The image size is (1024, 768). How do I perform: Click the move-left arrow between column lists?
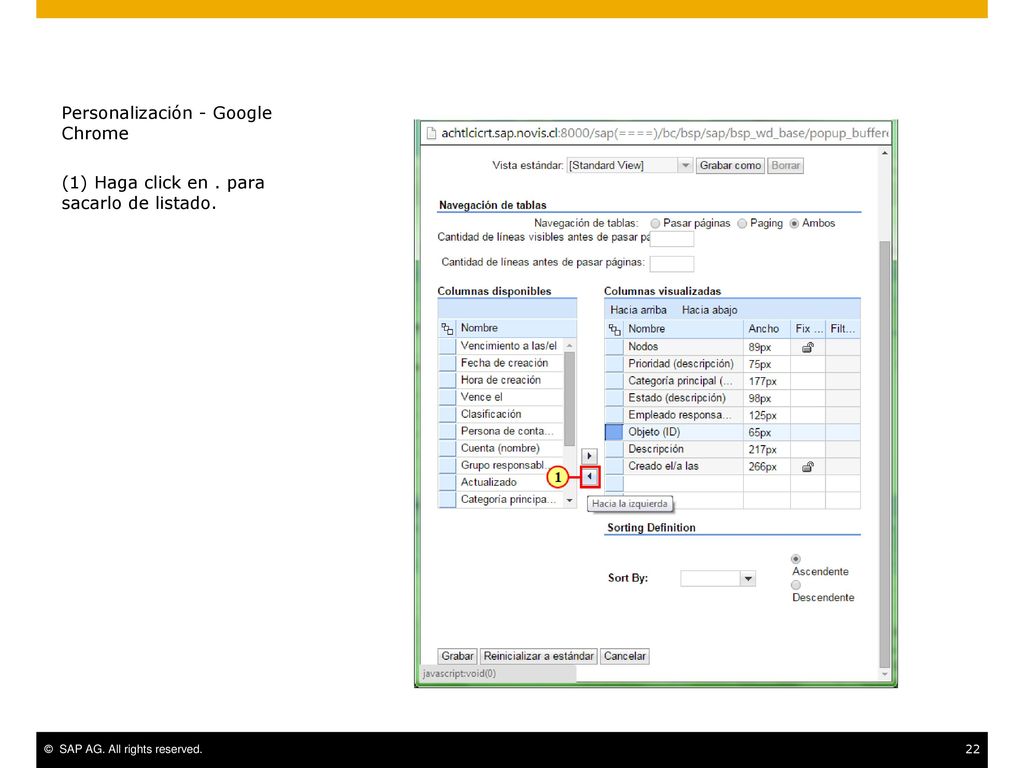coord(590,477)
